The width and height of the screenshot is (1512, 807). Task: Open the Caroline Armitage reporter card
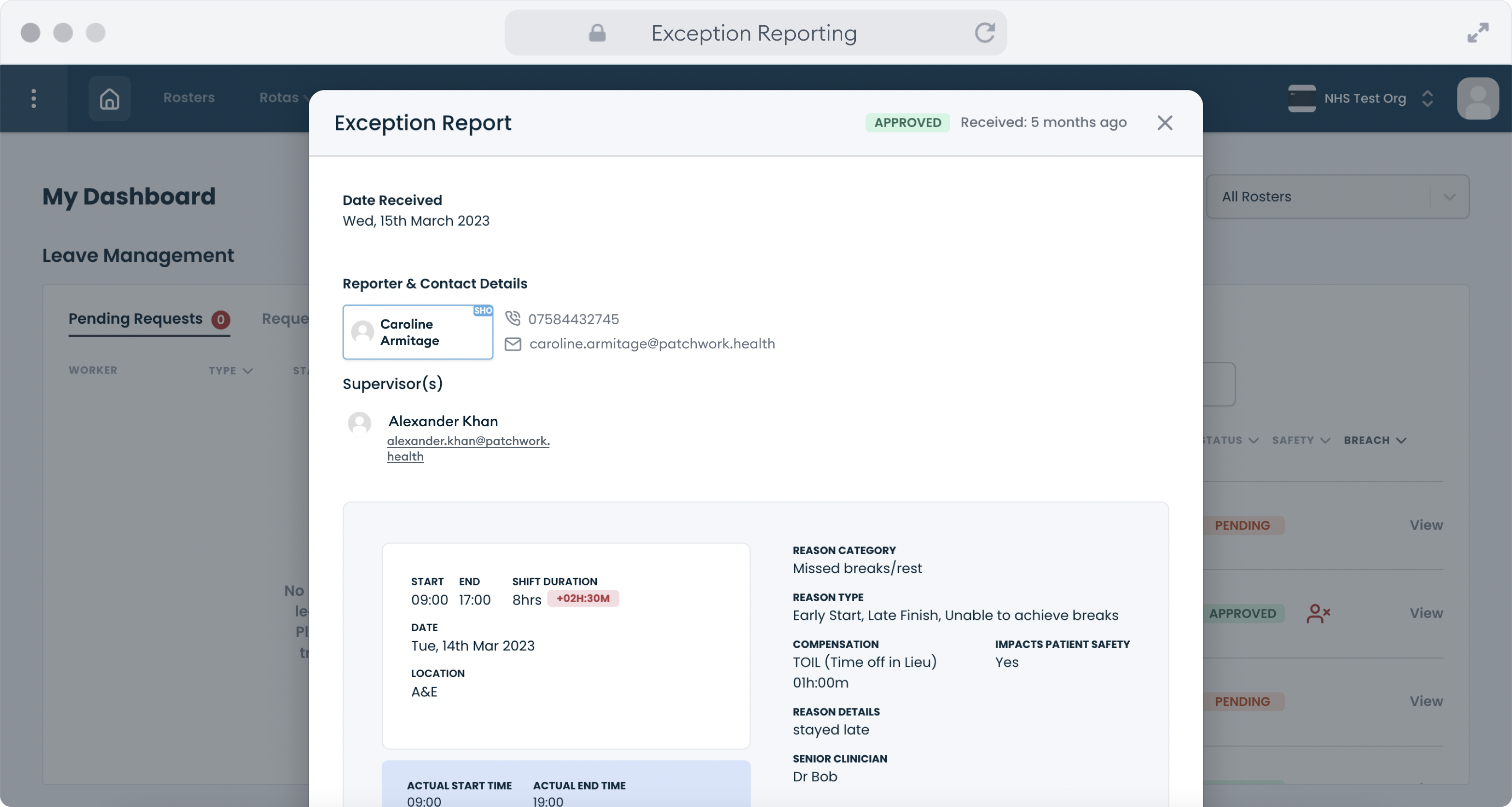click(x=418, y=331)
